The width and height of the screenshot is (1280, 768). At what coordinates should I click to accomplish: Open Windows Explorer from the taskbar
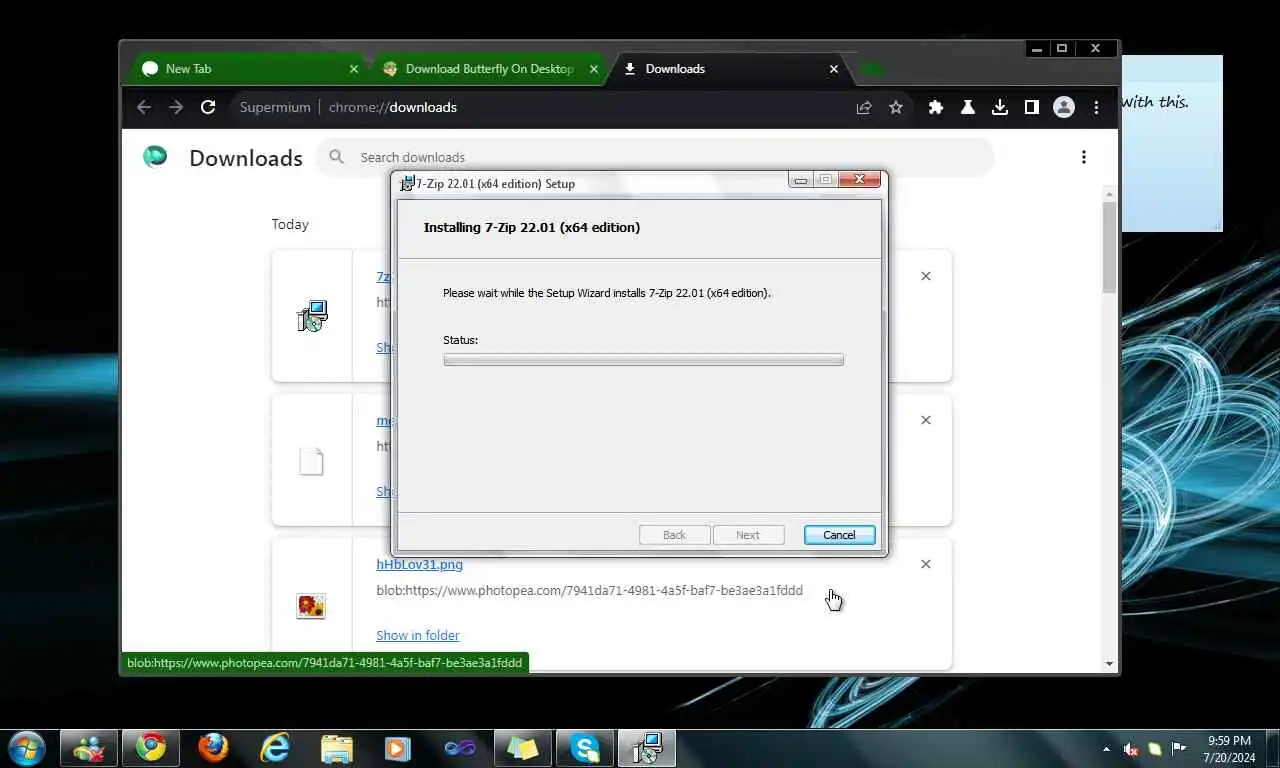[337, 748]
